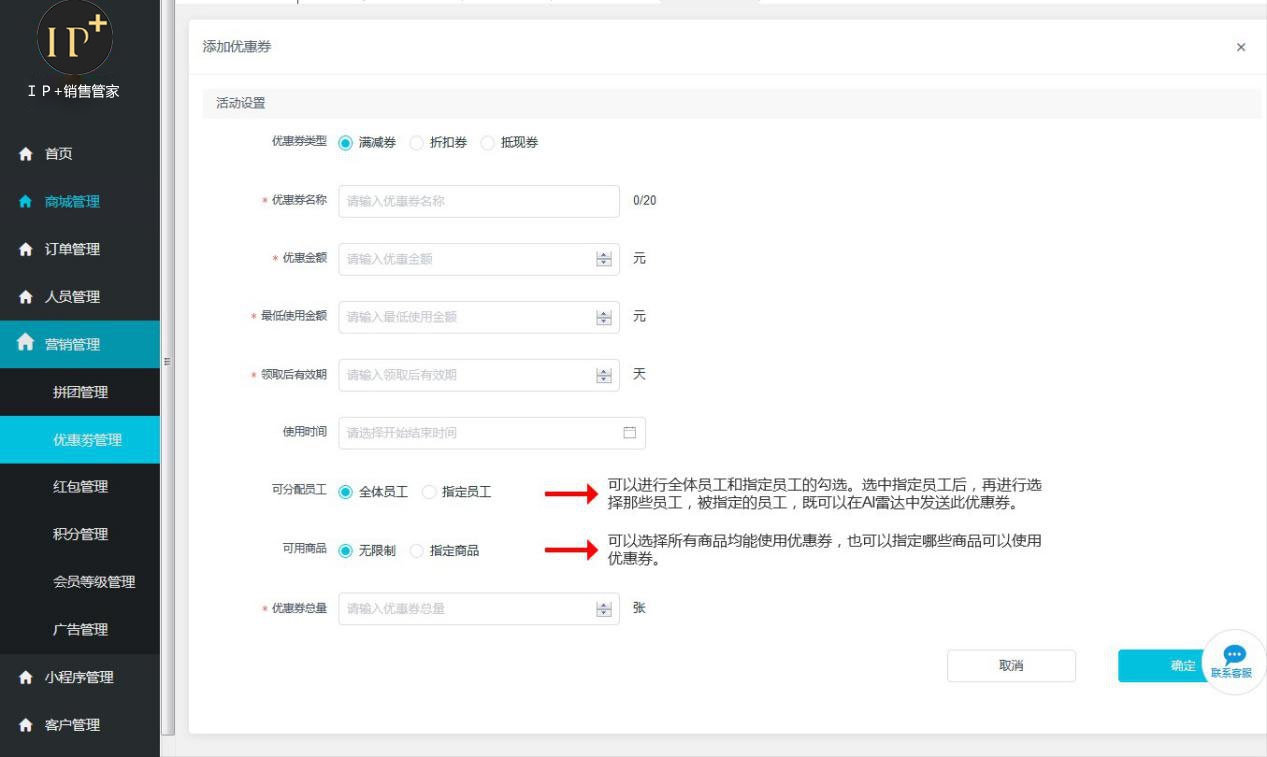
Task: Click the home icon beside 首页
Action: 26,154
